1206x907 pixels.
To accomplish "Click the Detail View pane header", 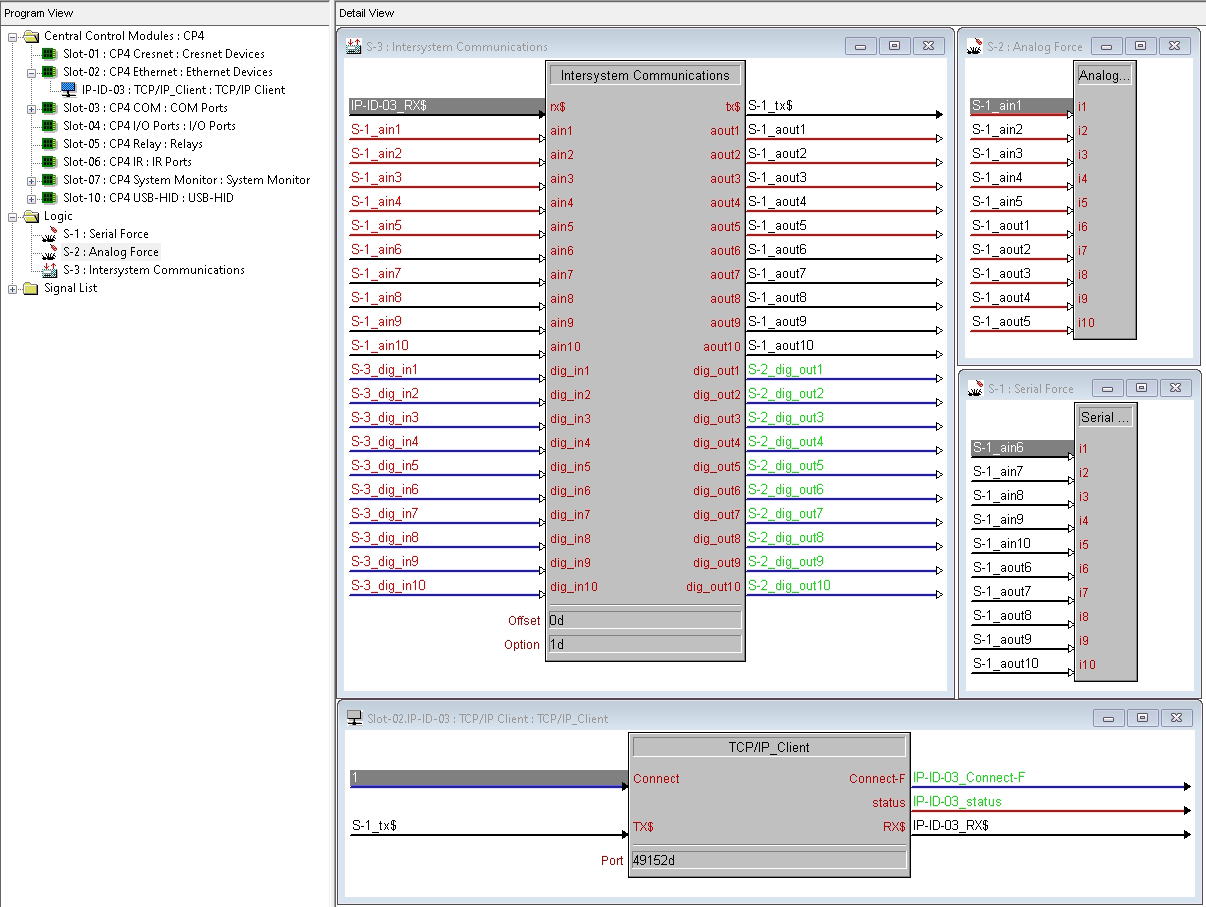I will point(770,13).
